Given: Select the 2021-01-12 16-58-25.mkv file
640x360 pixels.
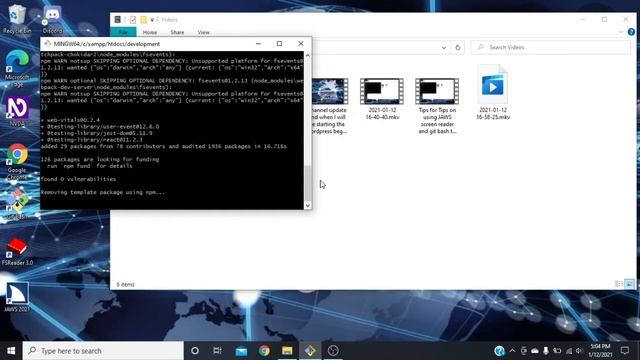Looking at the screenshot, I should pyautogui.click(x=493, y=92).
